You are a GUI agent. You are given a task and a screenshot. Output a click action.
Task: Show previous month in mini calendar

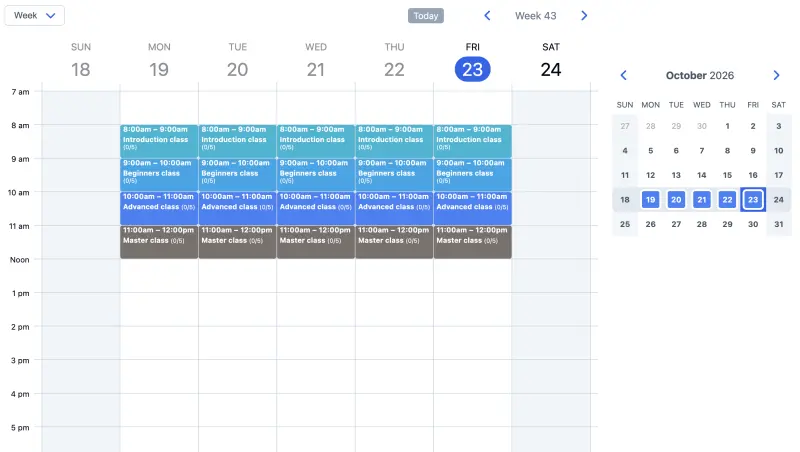[623, 76]
